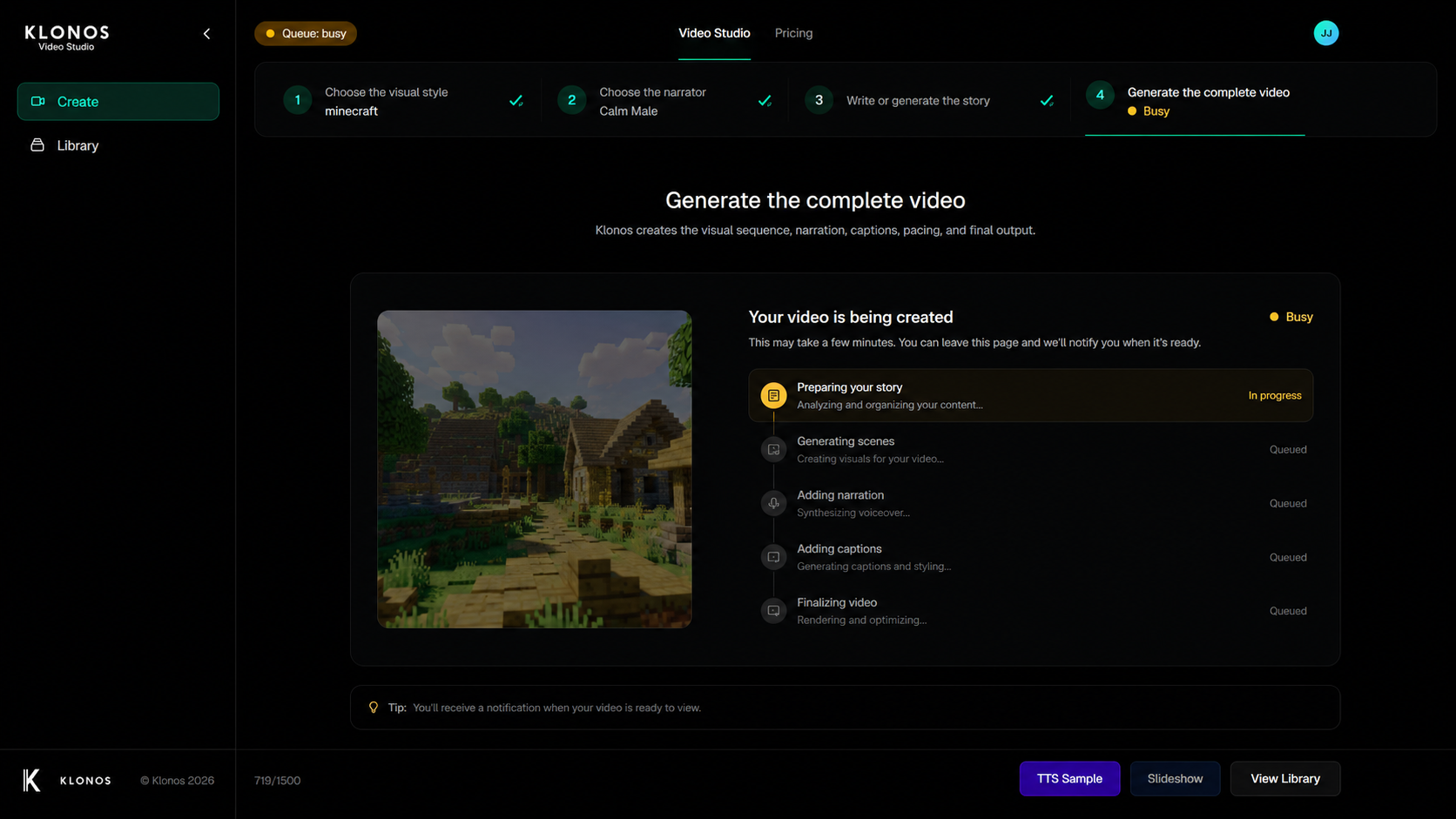Image resolution: width=1456 pixels, height=819 pixels.
Task: Click the 719/1500 counter text
Action: click(x=277, y=781)
